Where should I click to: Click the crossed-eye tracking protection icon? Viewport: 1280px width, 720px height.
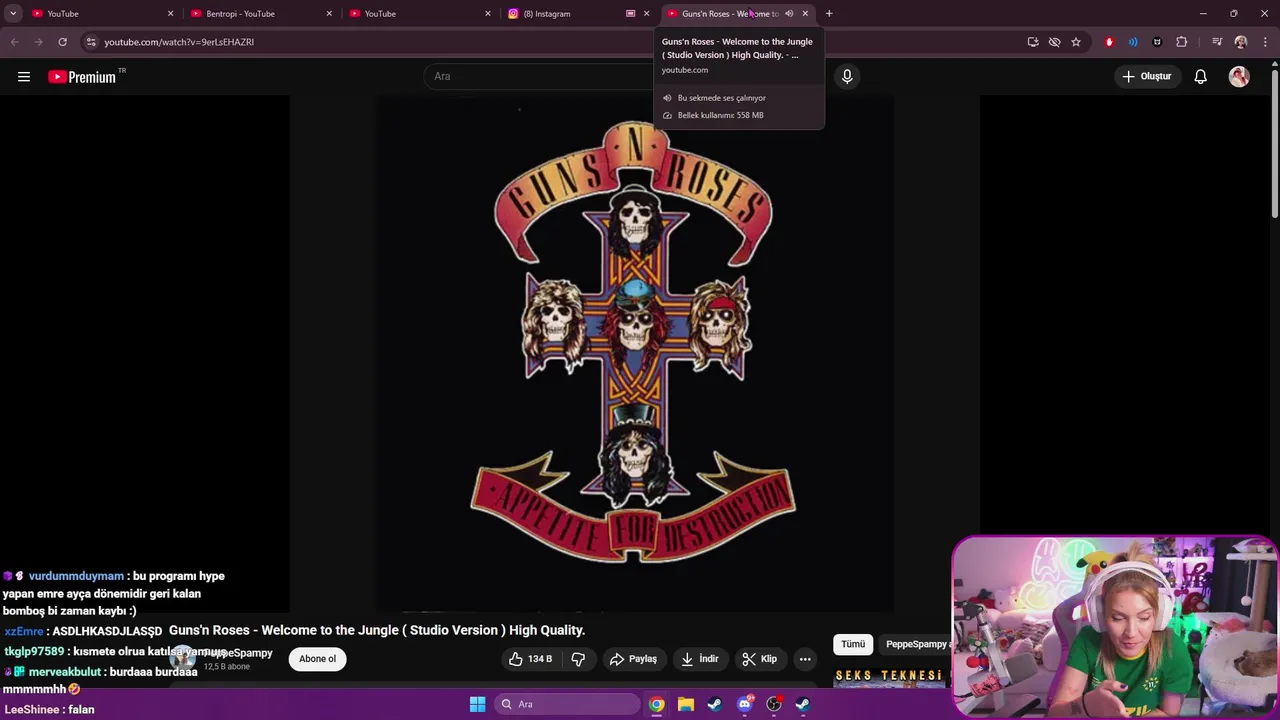coord(1054,42)
